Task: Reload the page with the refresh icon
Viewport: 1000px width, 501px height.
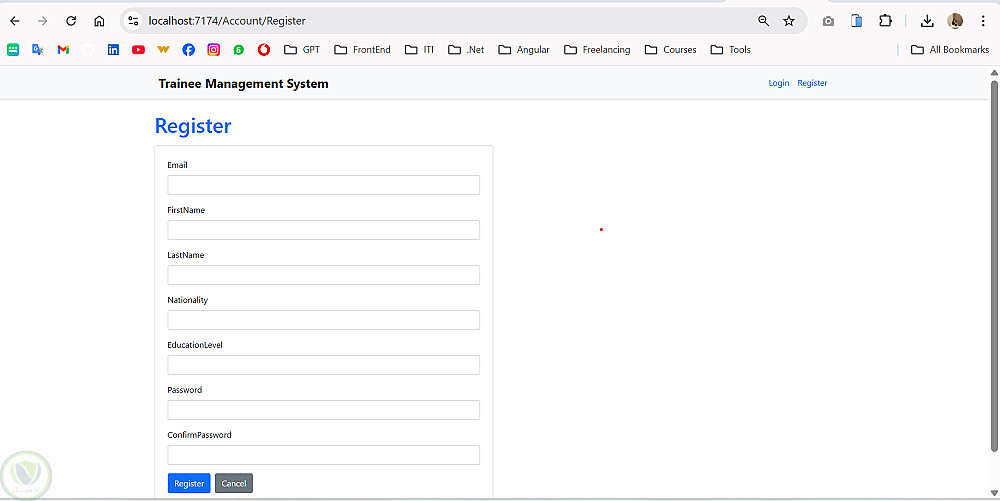Action: (x=71, y=21)
